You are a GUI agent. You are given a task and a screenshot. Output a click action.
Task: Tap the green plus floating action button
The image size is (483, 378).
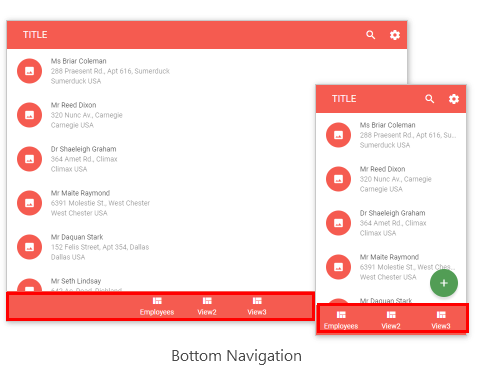coord(444,283)
